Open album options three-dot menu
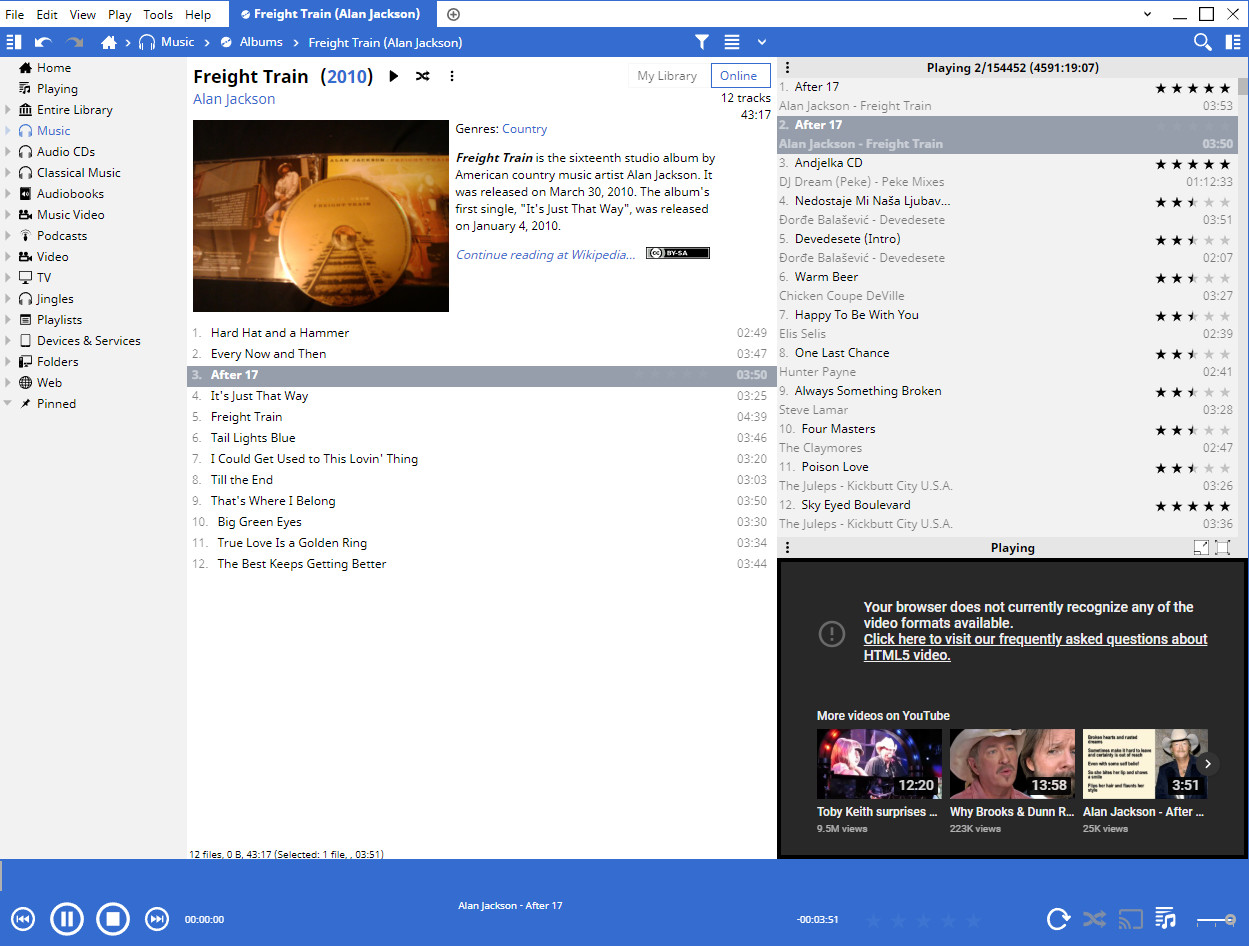The height and width of the screenshot is (946, 1249). click(452, 76)
